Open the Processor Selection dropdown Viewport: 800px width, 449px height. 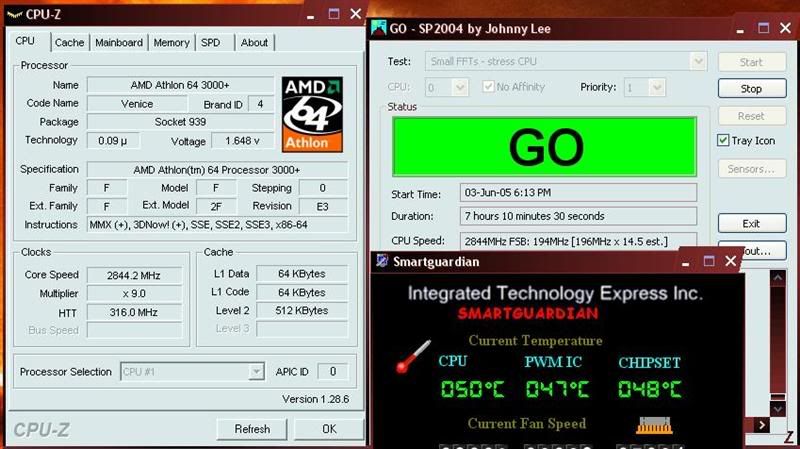click(256, 371)
